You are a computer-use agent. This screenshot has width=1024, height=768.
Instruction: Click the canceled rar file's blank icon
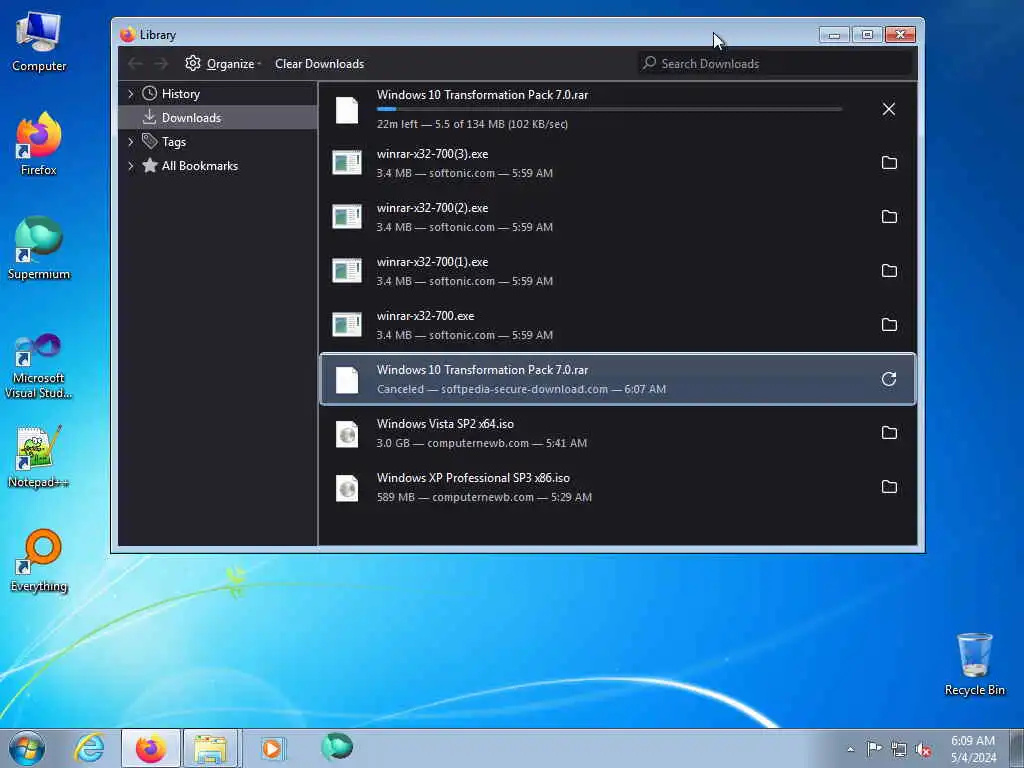[x=347, y=380]
